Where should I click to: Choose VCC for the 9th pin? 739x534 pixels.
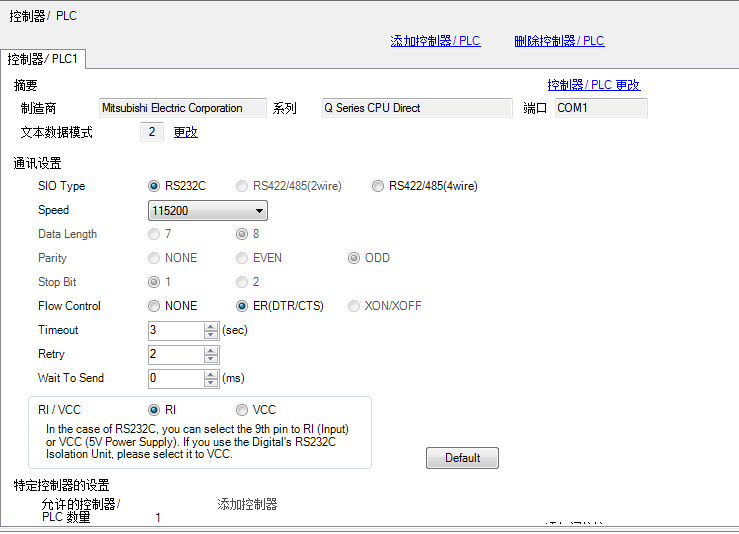[x=242, y=410]
